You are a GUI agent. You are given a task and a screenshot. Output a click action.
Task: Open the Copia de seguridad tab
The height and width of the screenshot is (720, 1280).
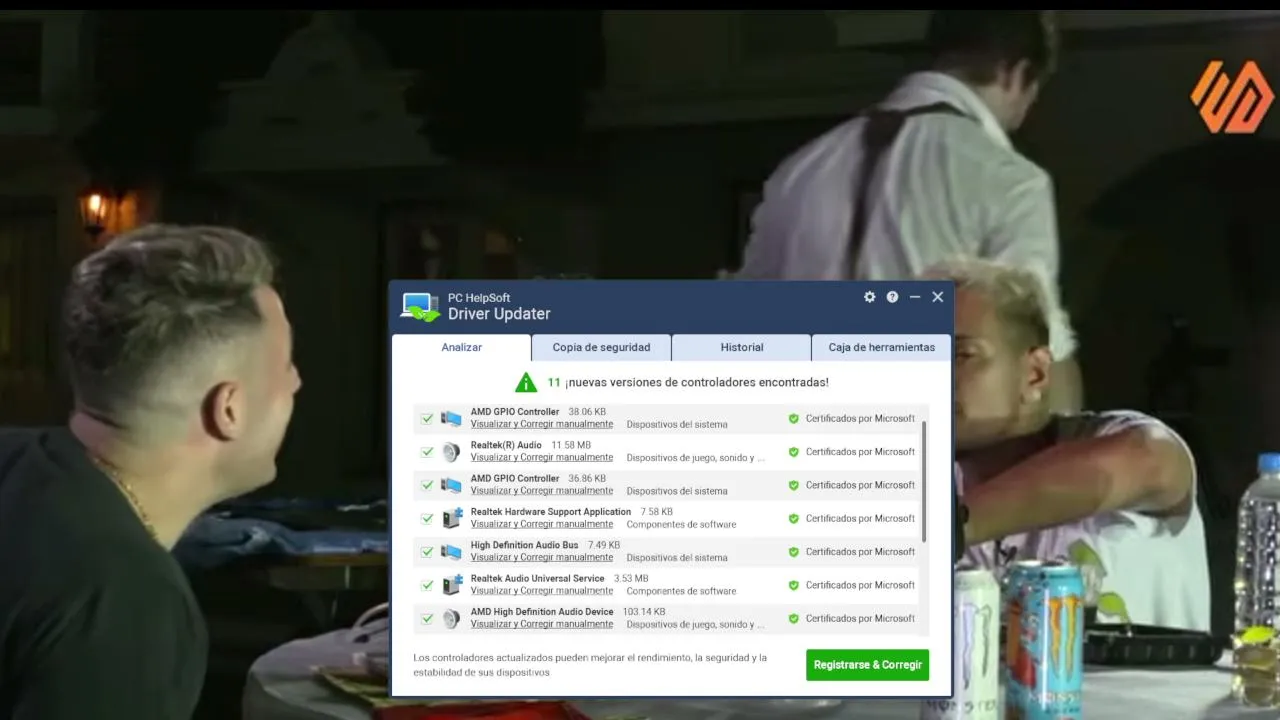pyautogui.click(x=601, y=348)
